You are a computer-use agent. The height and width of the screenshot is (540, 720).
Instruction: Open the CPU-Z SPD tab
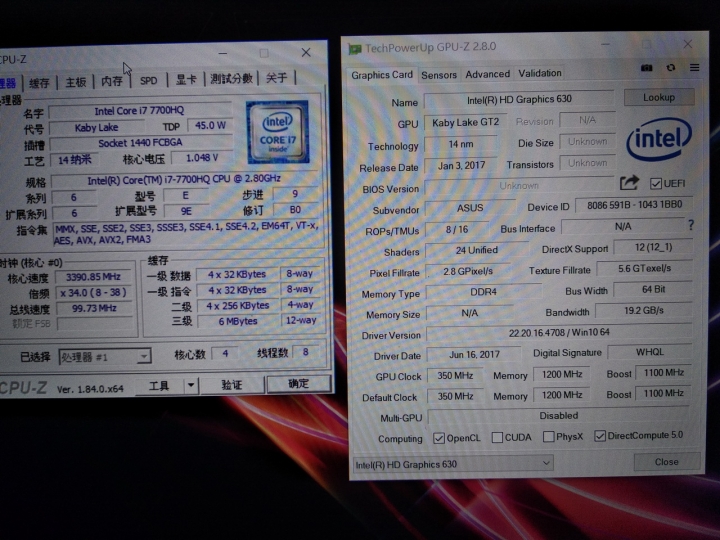tap(148, 81)
